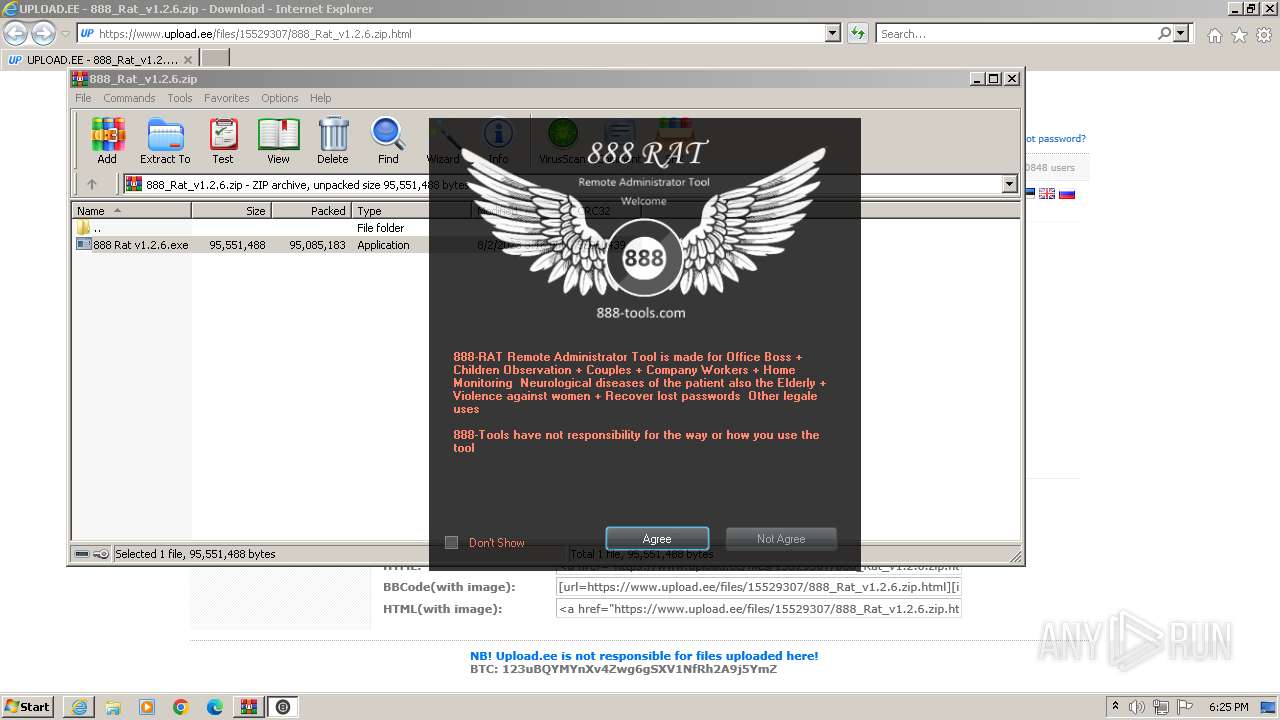
Task: Click the Start button
Action: coord(27,707)
